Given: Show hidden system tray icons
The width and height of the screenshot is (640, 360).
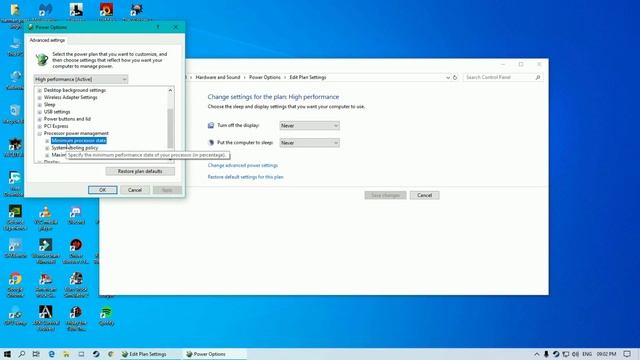Looking at the screenshot, I should click(x=536, y=354).
